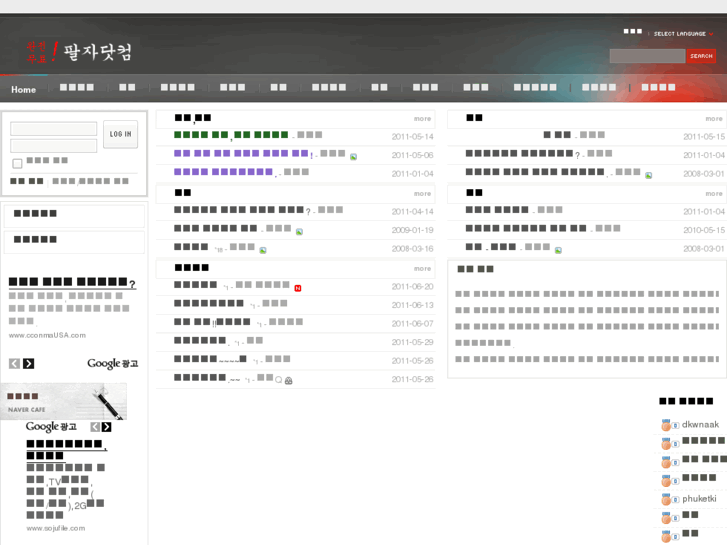Image resolution: width=727 pixels, height=545 pixels.
Task: Go to the Home menu item
Action: 24,90
